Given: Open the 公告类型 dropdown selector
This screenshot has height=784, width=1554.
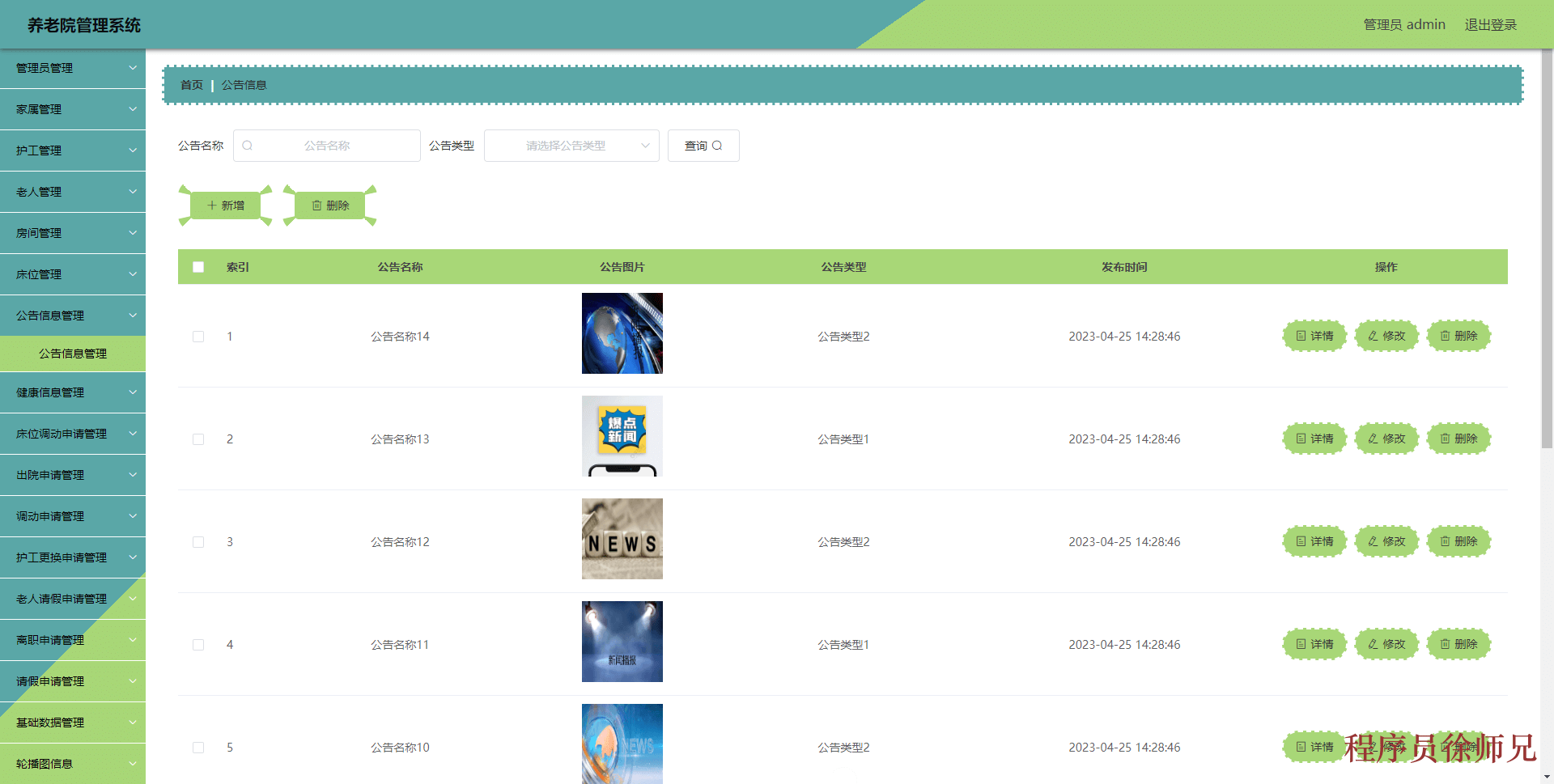Looking at the screenshot, I should [x=571, y=146].
